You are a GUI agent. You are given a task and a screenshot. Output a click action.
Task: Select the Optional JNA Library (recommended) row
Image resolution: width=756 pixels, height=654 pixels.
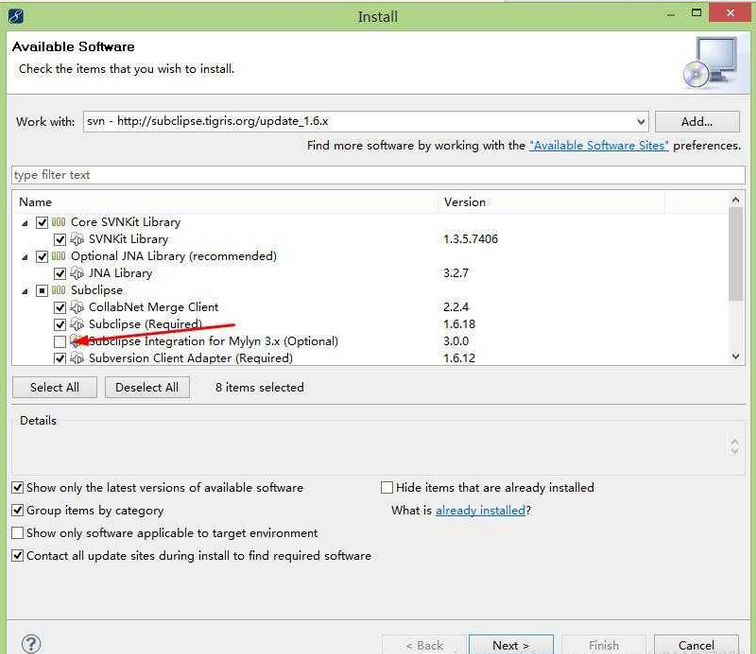coord(370,256)
